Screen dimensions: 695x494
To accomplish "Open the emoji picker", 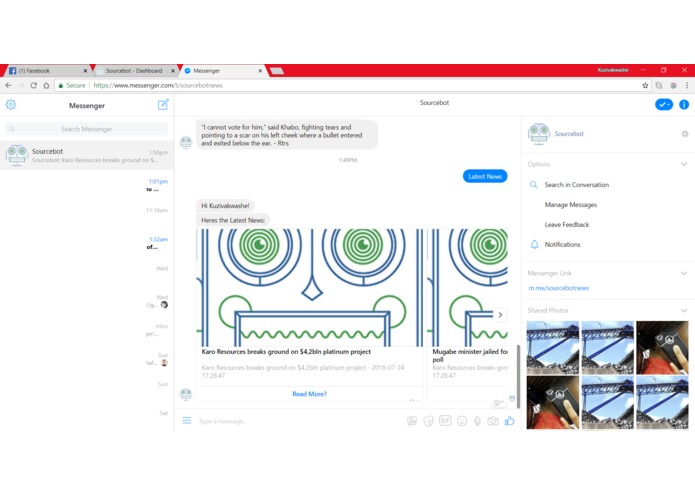I will click(x=462, y=421).
